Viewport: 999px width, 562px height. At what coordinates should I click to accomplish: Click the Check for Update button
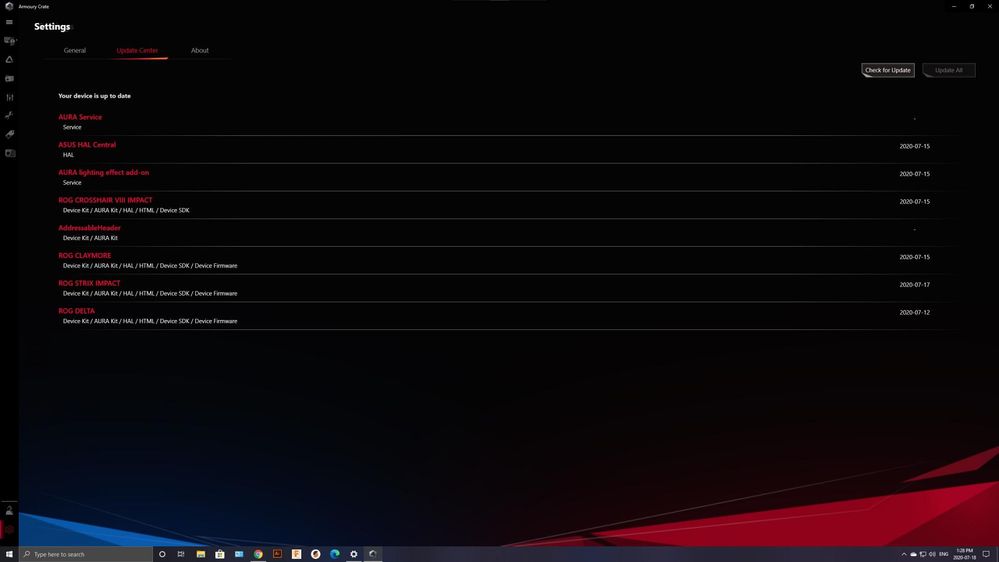pos(888,70)
